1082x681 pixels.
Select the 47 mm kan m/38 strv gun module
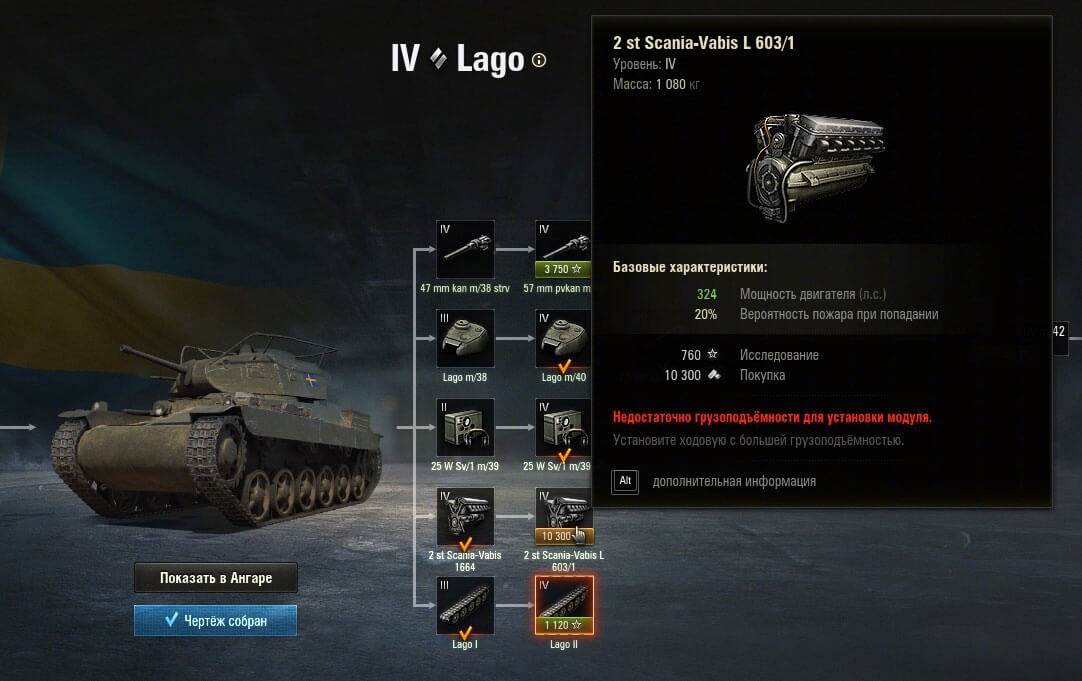click(465, 249)
